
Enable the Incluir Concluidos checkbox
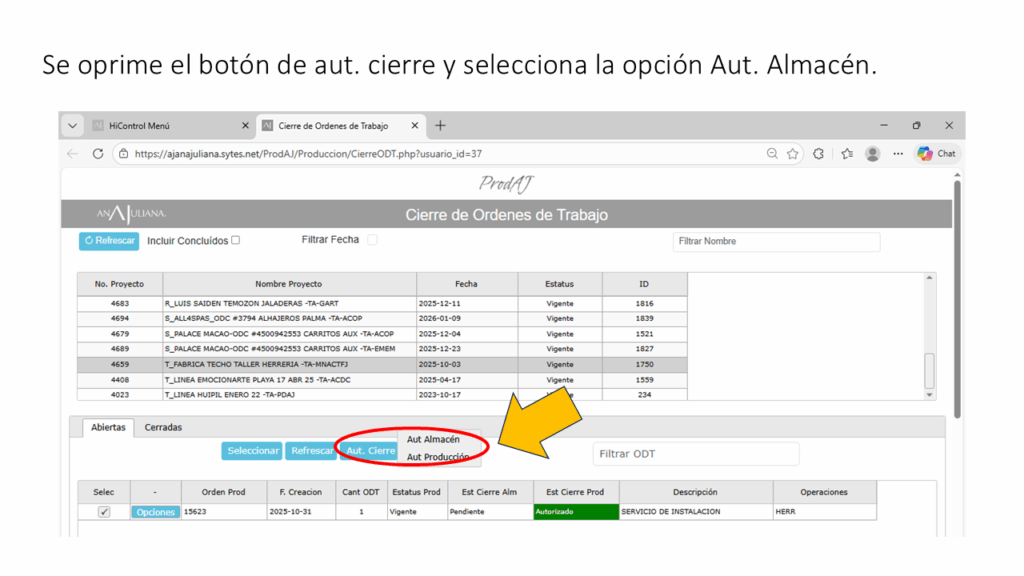(236, 240)
